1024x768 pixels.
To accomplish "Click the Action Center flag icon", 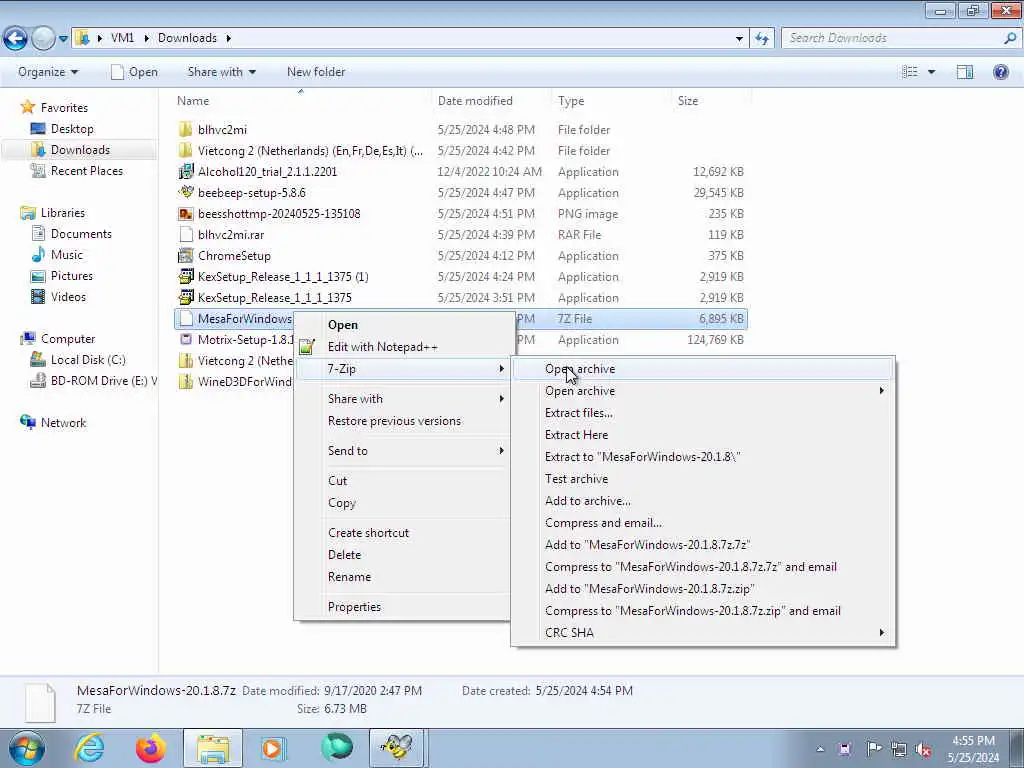I will coord(873,749).
